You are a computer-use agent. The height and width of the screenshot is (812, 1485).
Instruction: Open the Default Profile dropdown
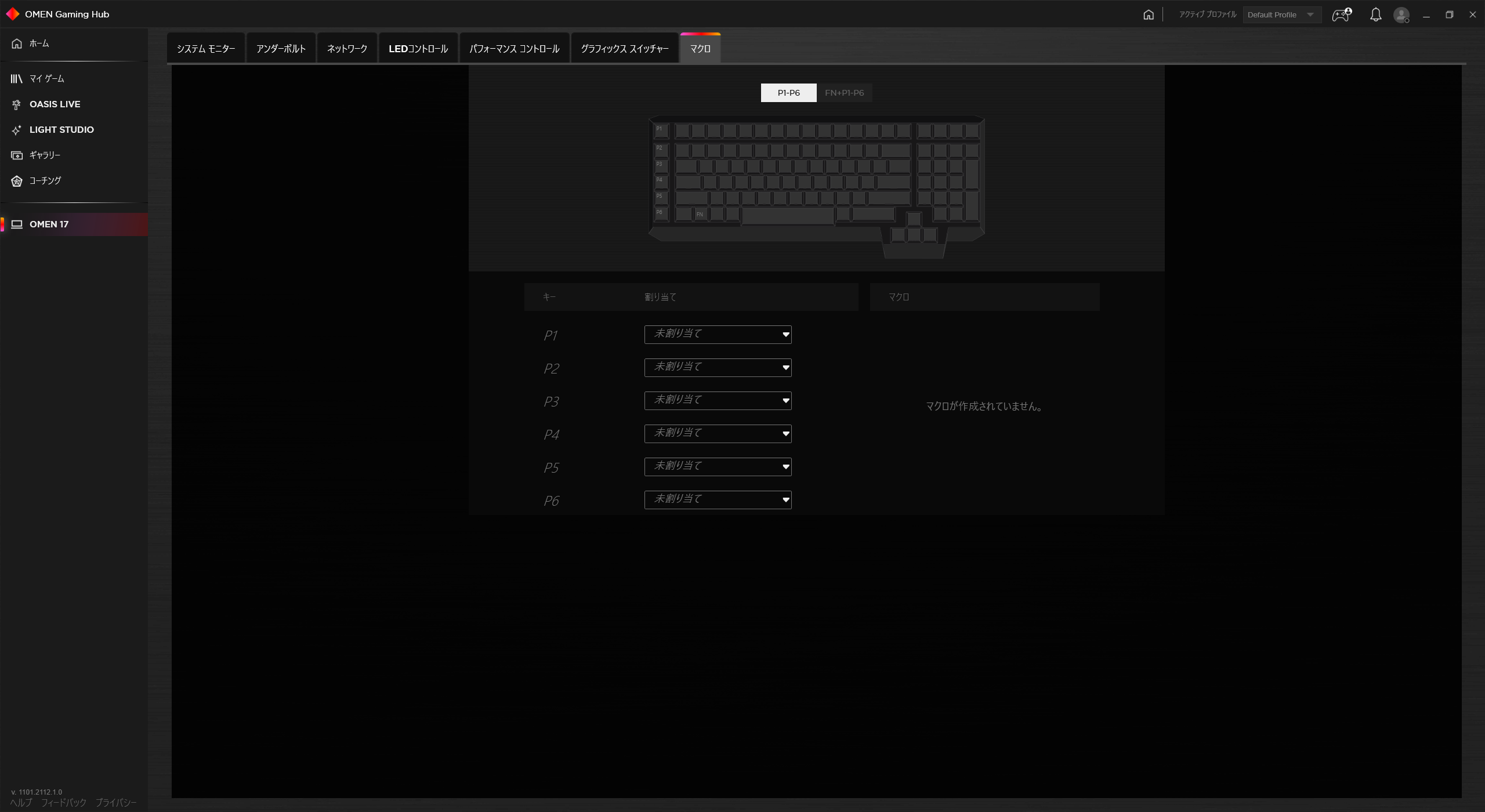(x=1282, y=14)
